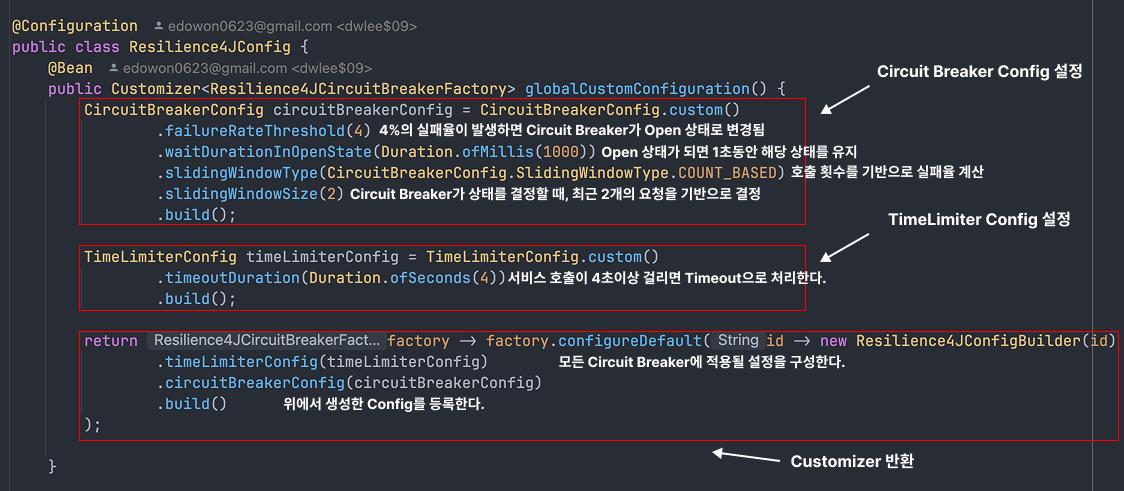Screen dimensions: 1124x491
Task: Click the waitDurationInOpenState method call
Action: pos(267,152)
